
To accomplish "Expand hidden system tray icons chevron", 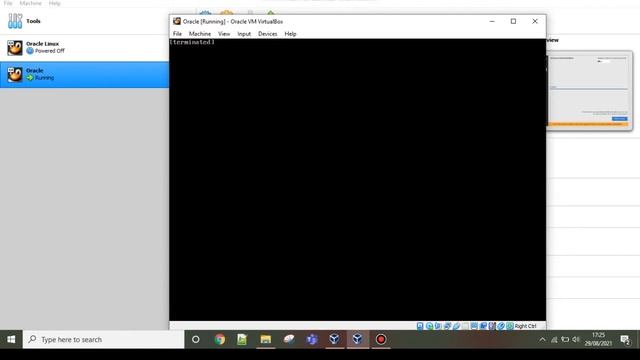I will pos(542,339).
